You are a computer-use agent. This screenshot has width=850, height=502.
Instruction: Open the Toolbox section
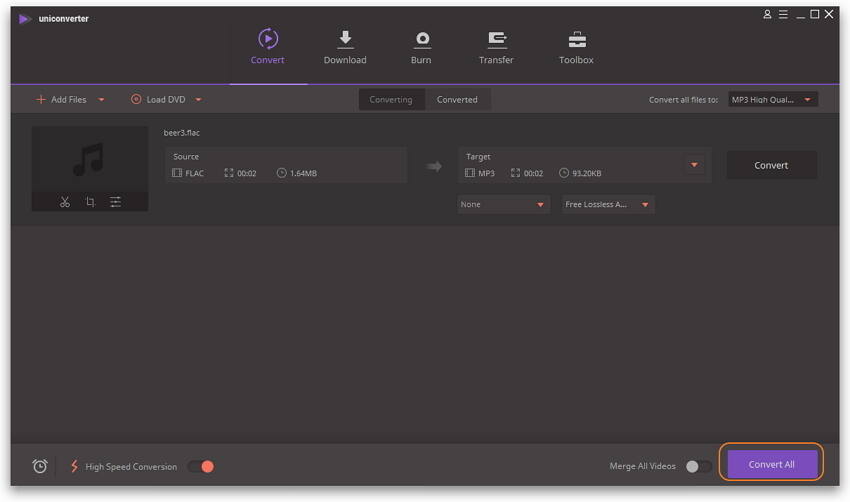tap(576, 47)
